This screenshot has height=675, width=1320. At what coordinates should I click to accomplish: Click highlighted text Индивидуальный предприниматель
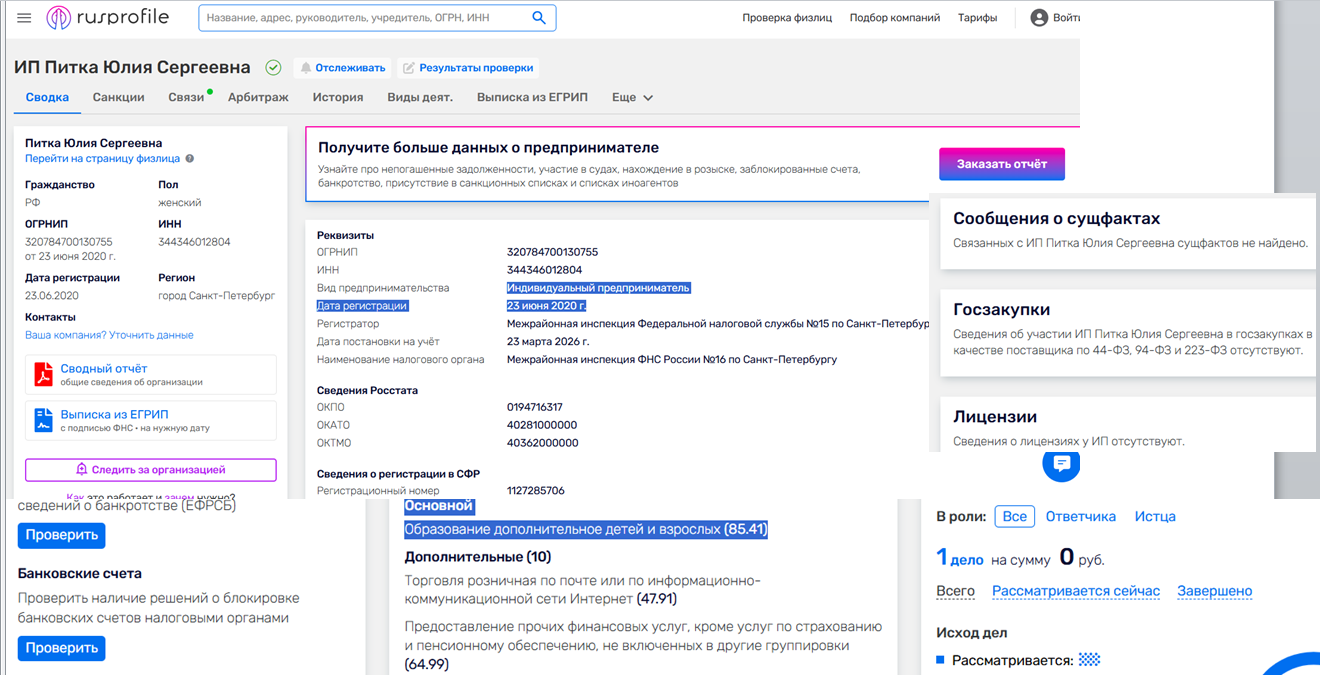click(x=598, y=288)
